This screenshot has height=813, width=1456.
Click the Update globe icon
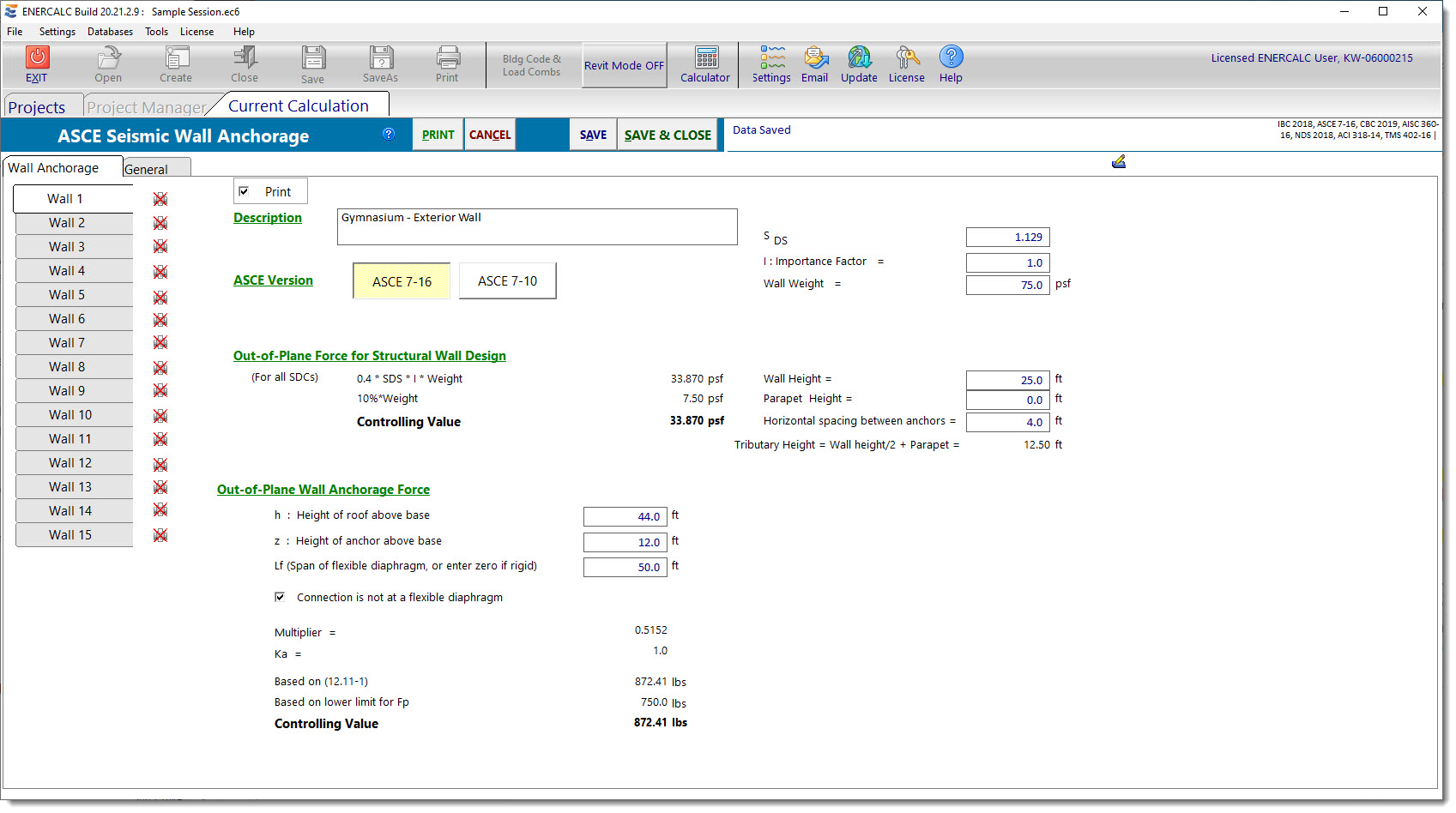(x=860, y=57)
